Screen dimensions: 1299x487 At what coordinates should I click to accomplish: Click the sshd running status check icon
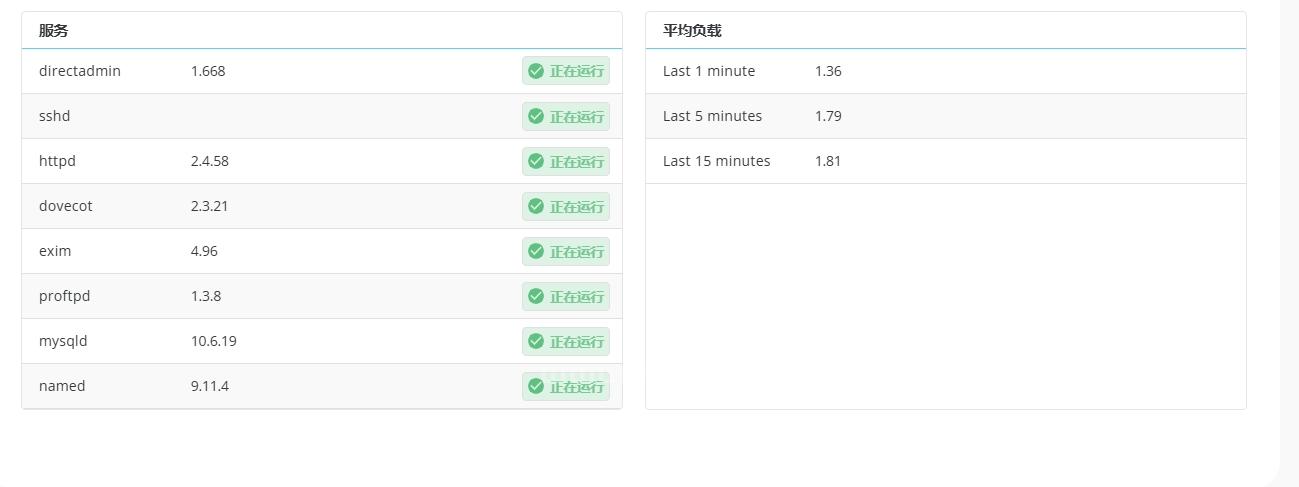point(536,116)
